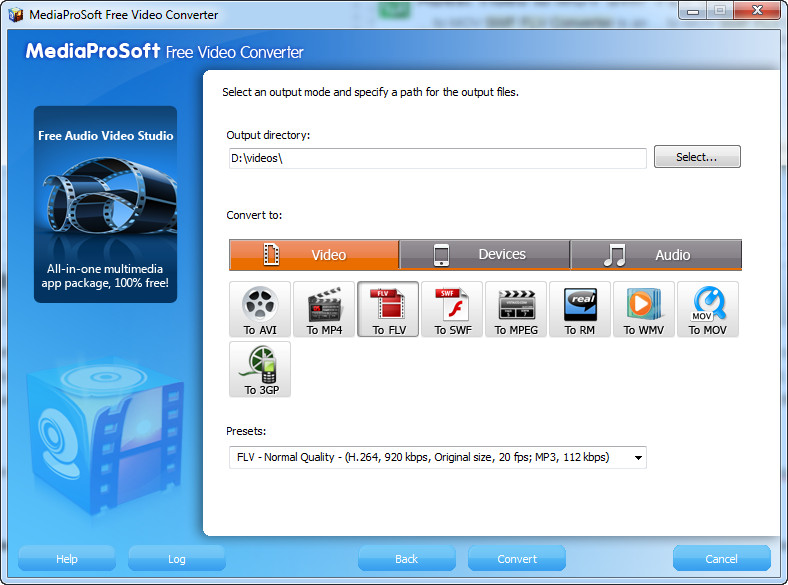This screenshot has height=585, width=788.
Task: Select the To RM RealMedia icon
Action: click(x=580, y=309)
